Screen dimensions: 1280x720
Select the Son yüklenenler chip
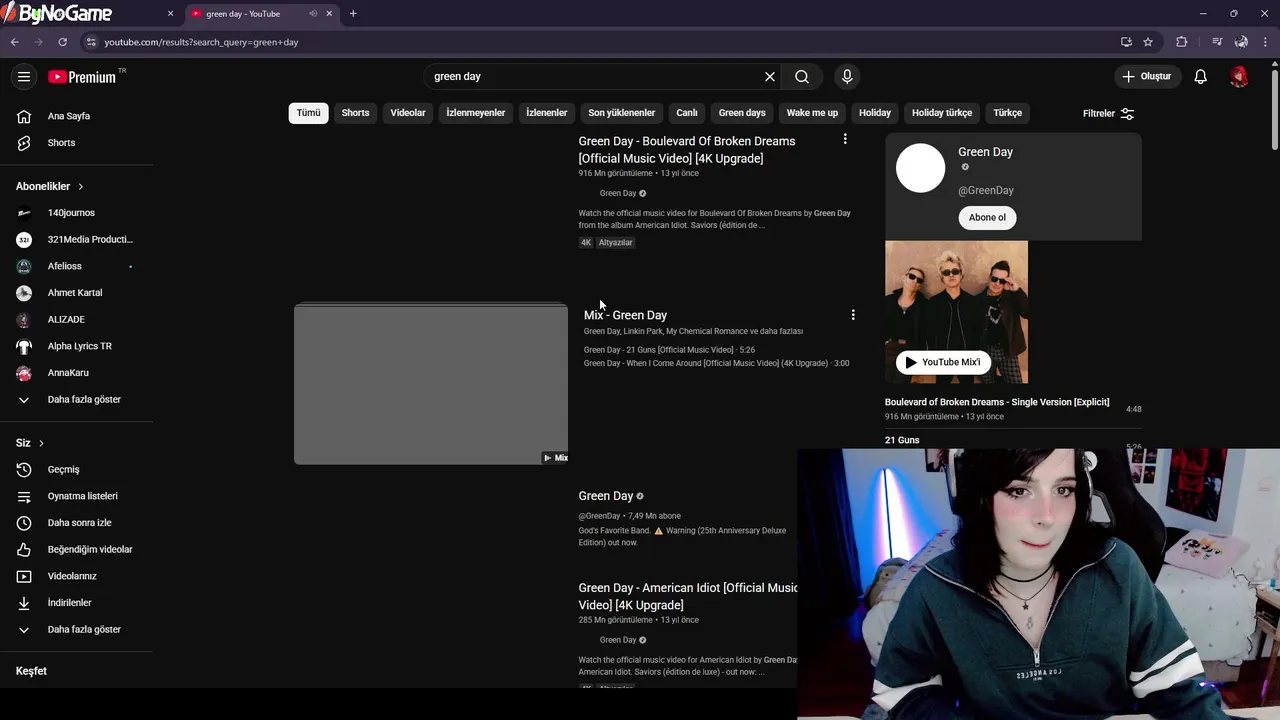click(622, 113)
